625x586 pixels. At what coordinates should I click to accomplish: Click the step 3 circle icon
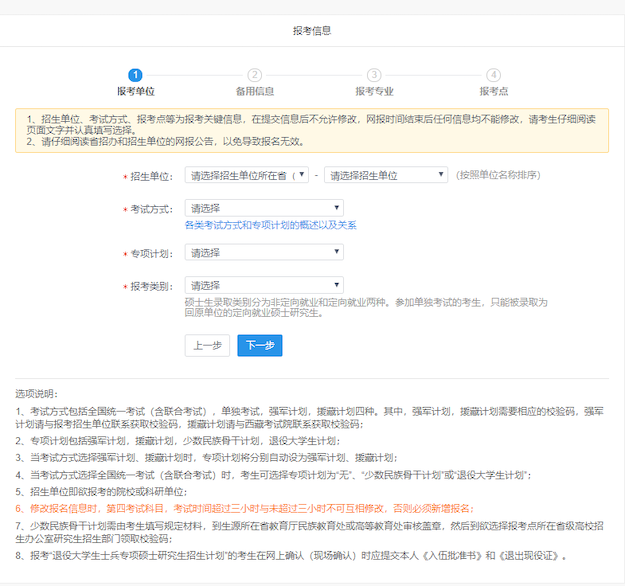(x=374, y=75)
